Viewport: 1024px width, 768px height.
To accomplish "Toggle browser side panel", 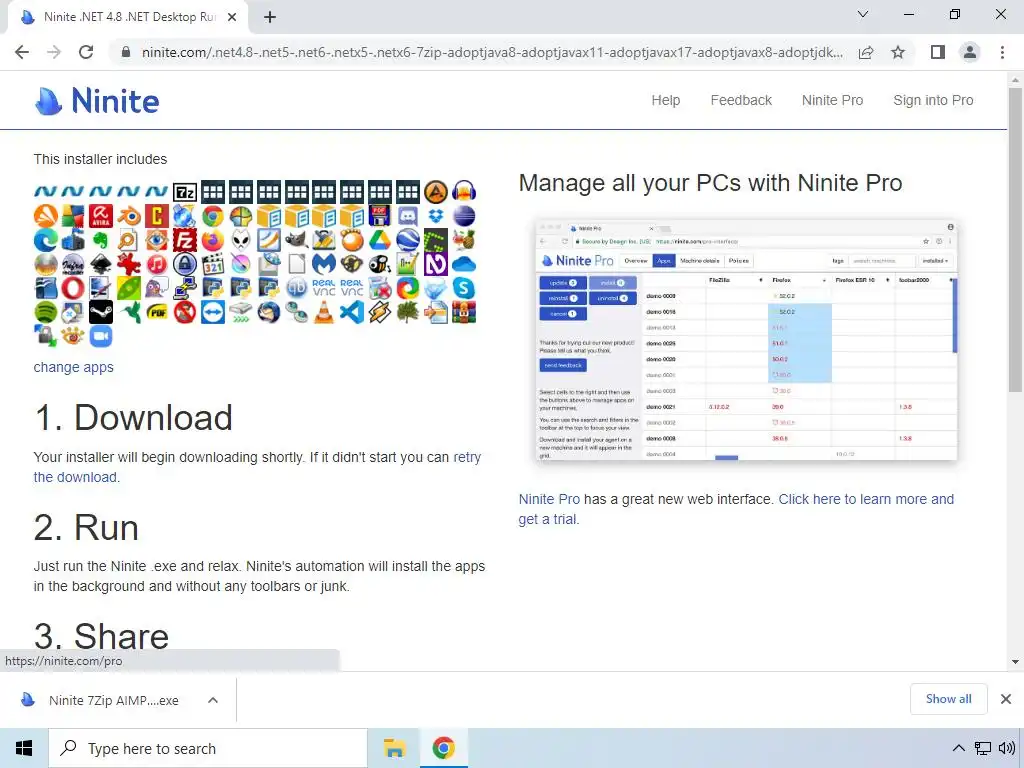I will [x=938, y=52].
